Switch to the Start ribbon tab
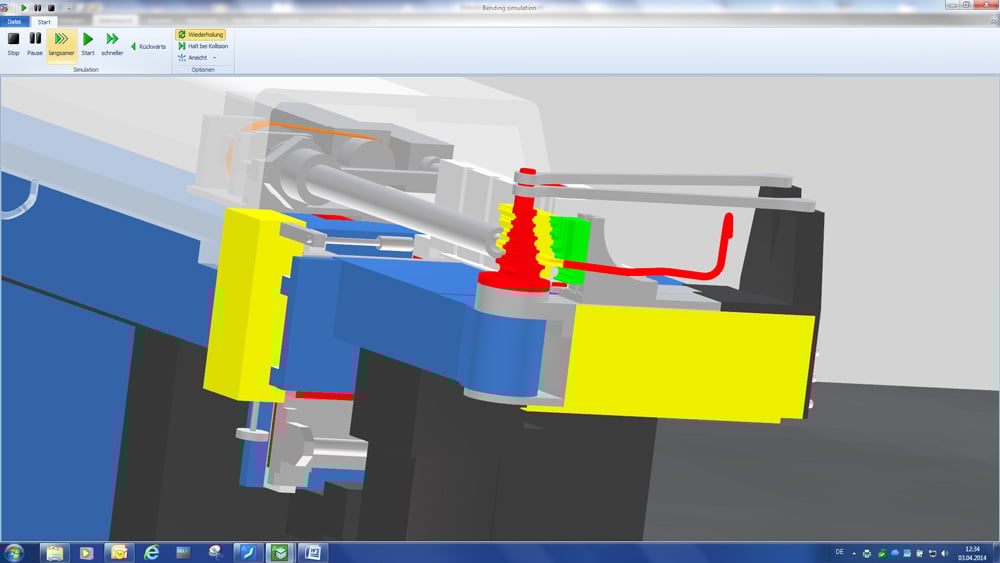Viewport: 1000px width, 563px height. 43,21
